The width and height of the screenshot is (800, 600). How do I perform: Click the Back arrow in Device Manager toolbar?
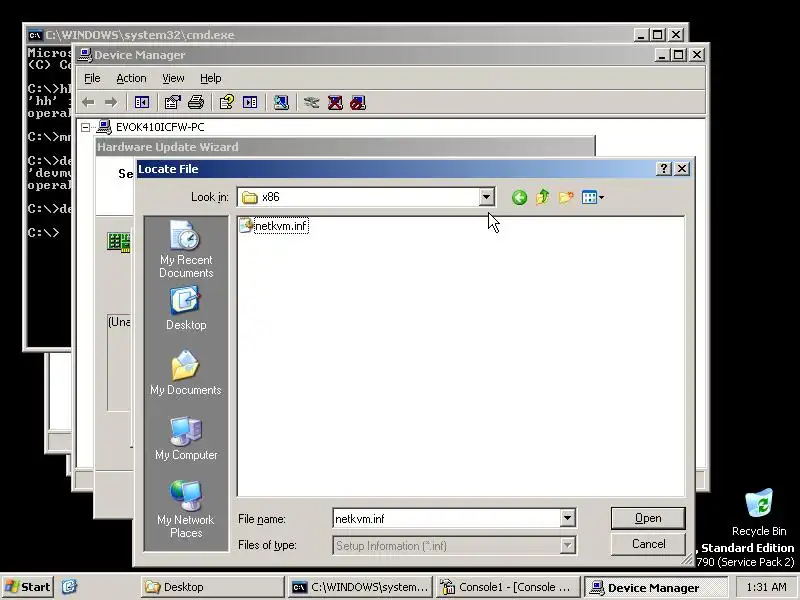point(88,103)
